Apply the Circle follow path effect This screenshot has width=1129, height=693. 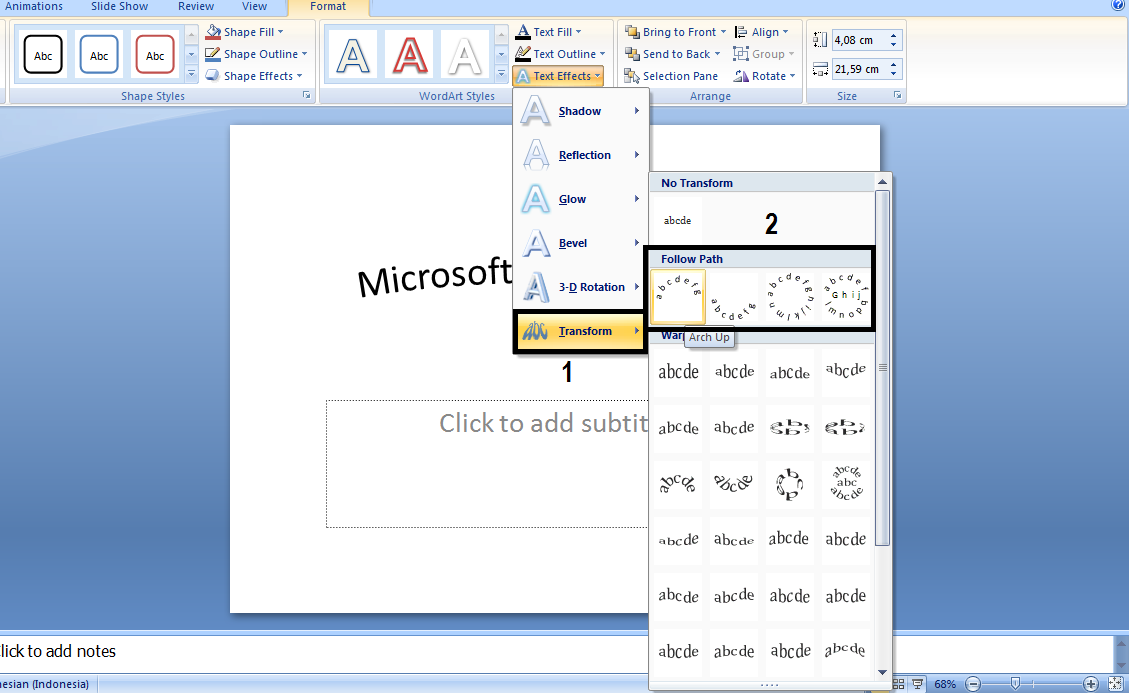pyautogui.click(x=789, y=297)
